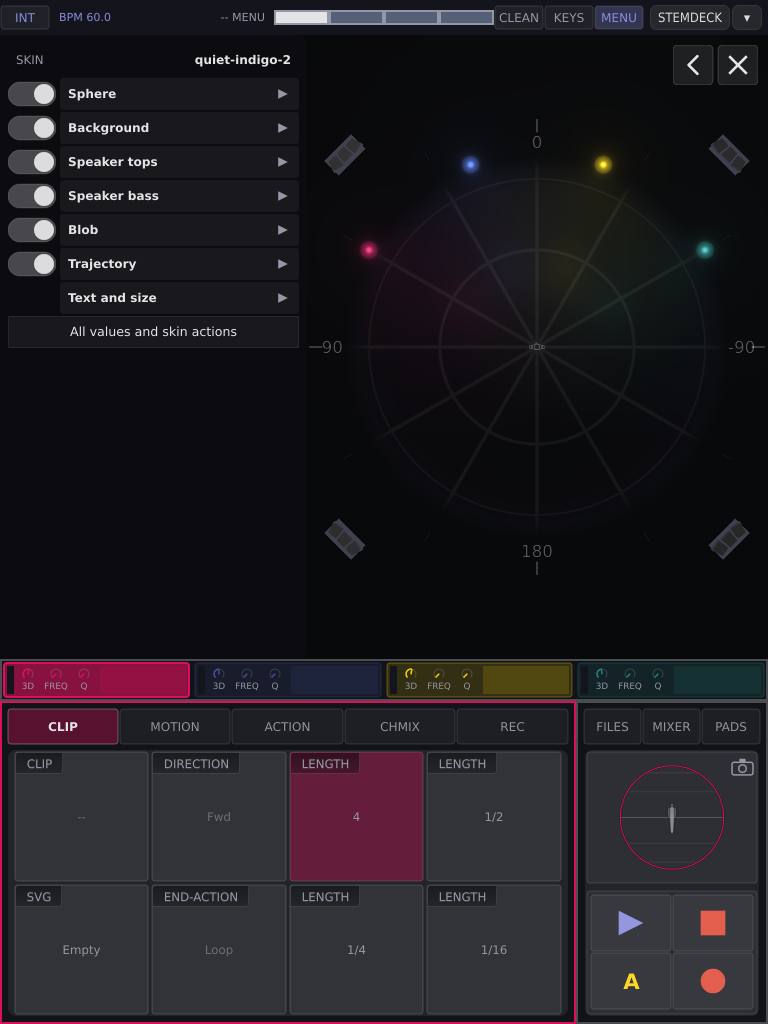Click the CLEAN button

pos(519,18)
